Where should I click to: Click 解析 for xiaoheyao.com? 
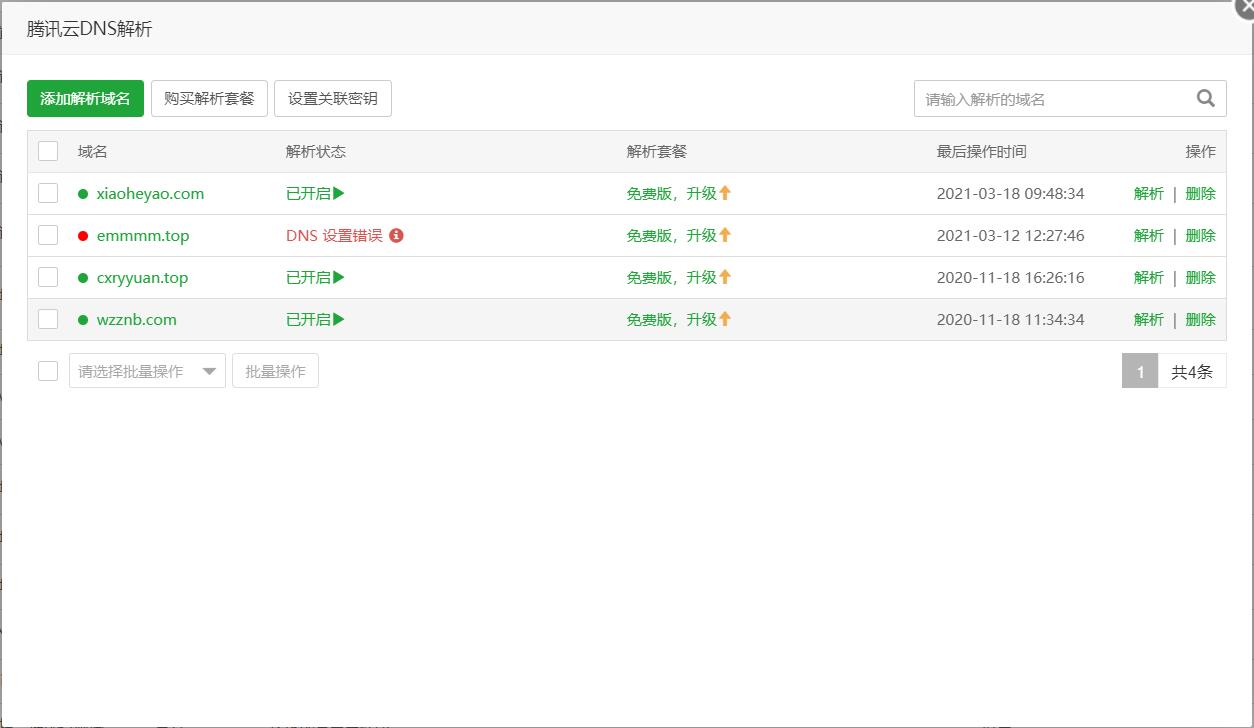1149,193
